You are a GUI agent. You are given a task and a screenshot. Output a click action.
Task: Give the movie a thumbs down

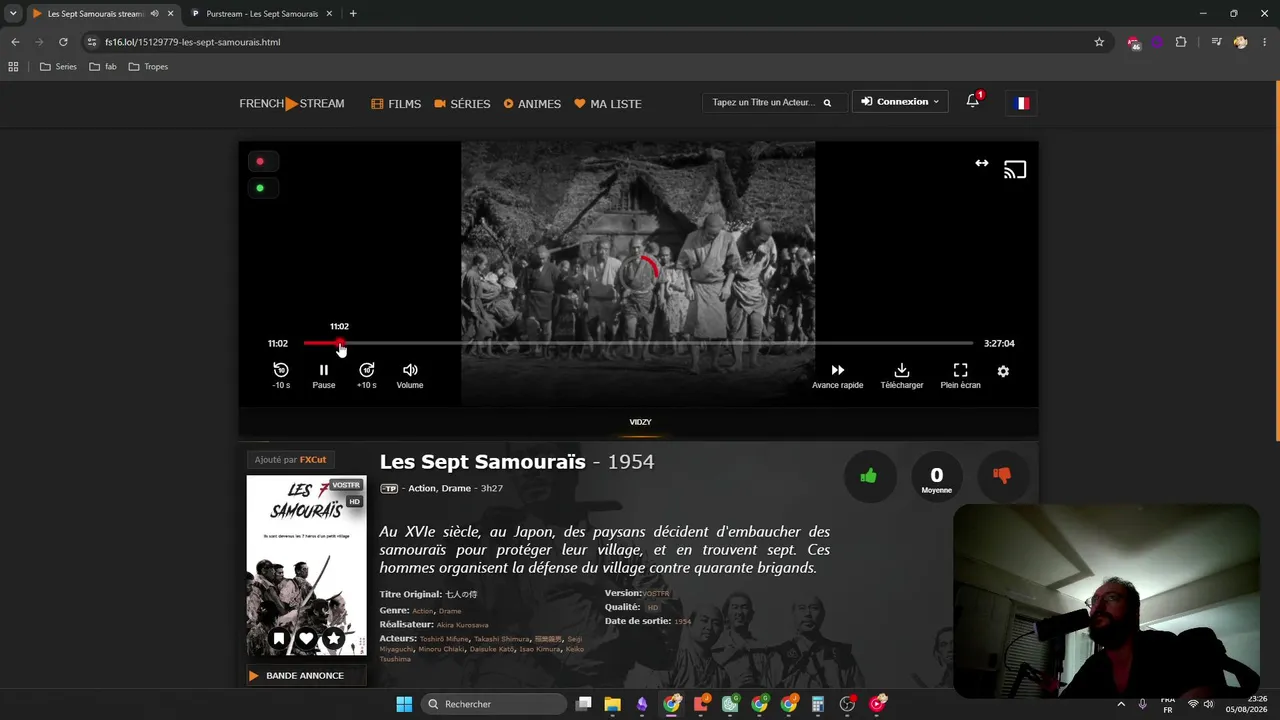[1002, 476]
